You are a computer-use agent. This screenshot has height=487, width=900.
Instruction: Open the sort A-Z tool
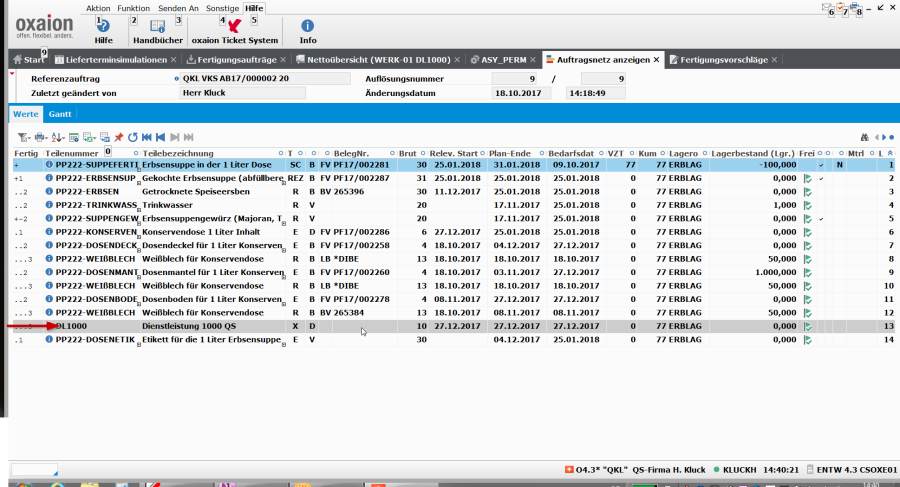coord(57,137)
